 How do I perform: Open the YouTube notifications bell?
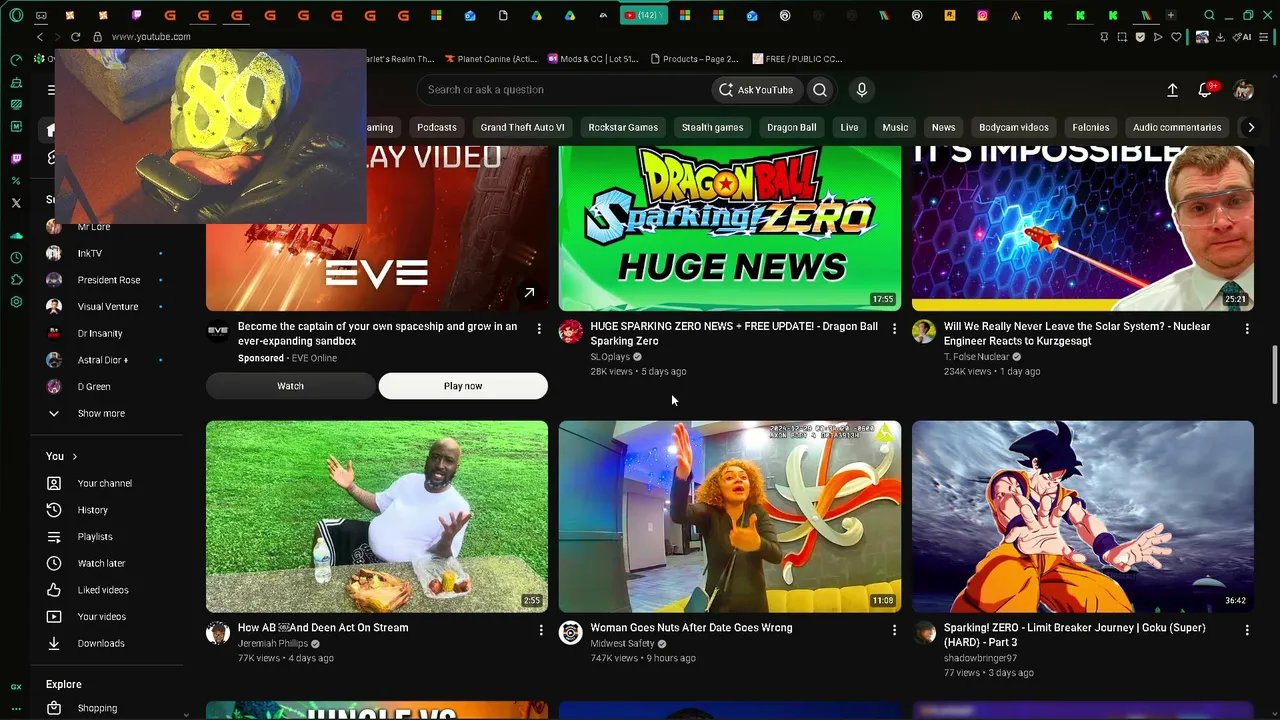[x=1206, y=90]
